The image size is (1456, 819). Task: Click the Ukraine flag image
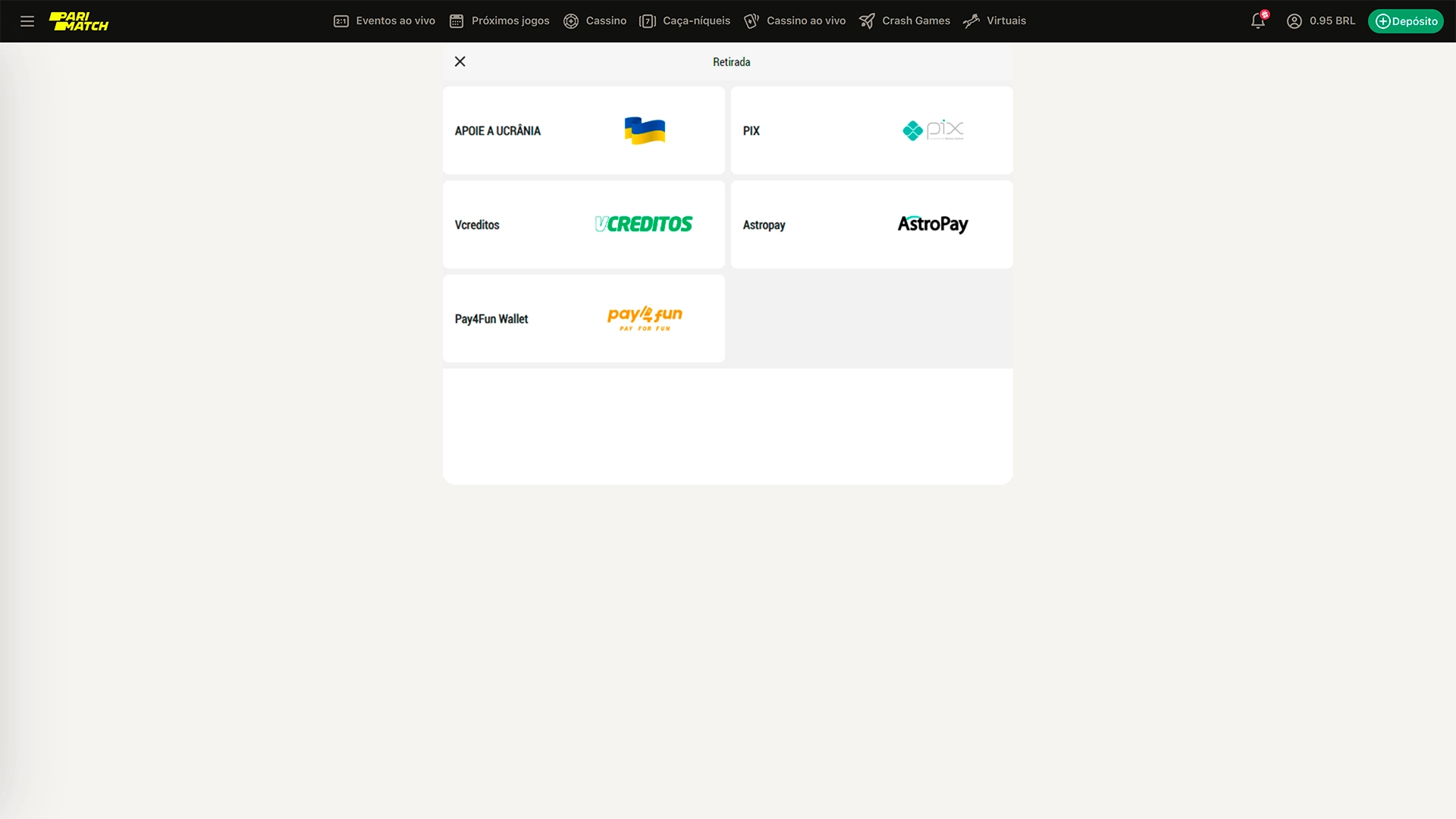pyautogui.click(x=645, y=130)
